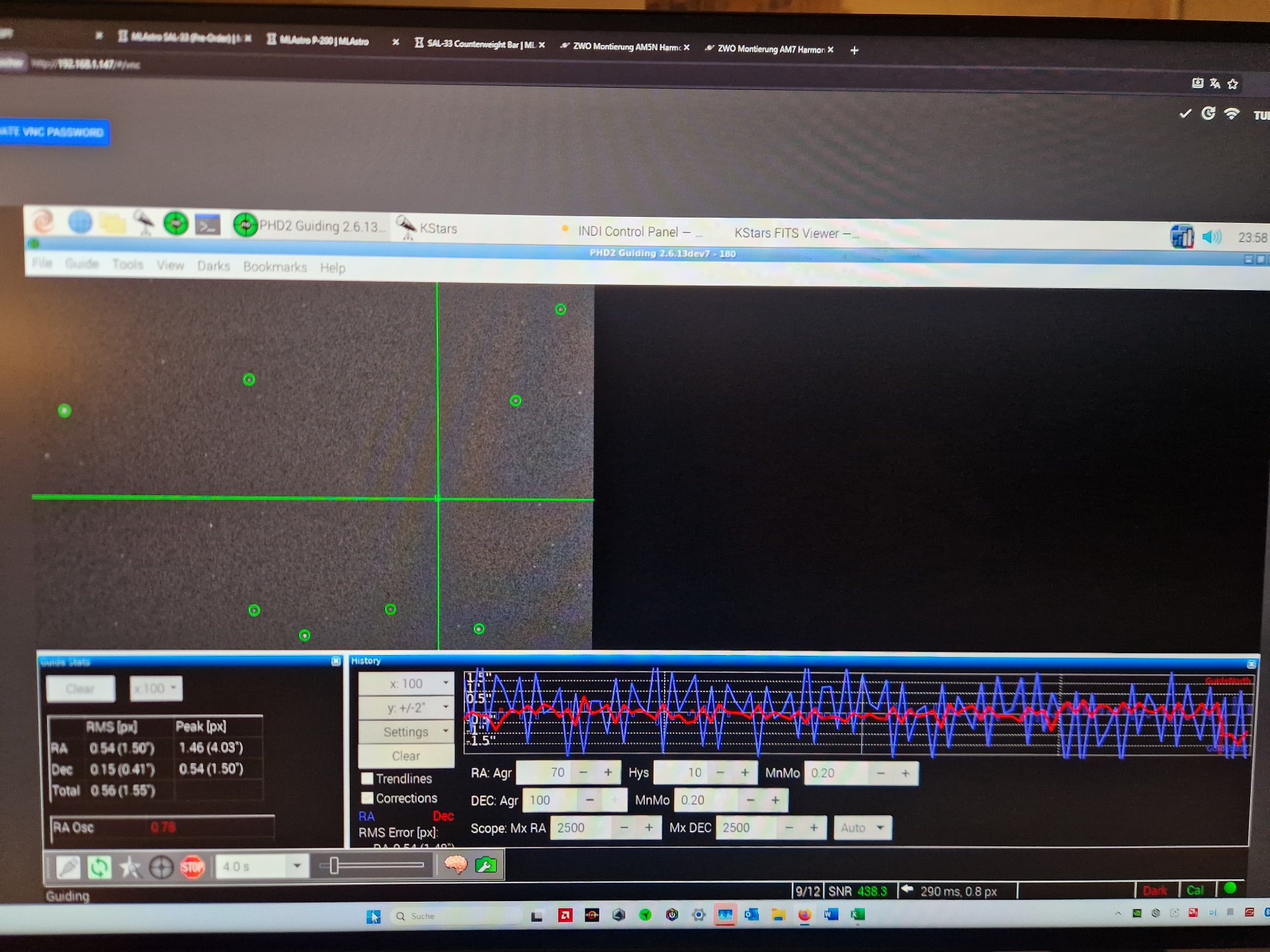Click the speaker volume icon in panel
The width and height of the screenshot is (1270, 952).
pyautogui.click(x=1212, y=237)
